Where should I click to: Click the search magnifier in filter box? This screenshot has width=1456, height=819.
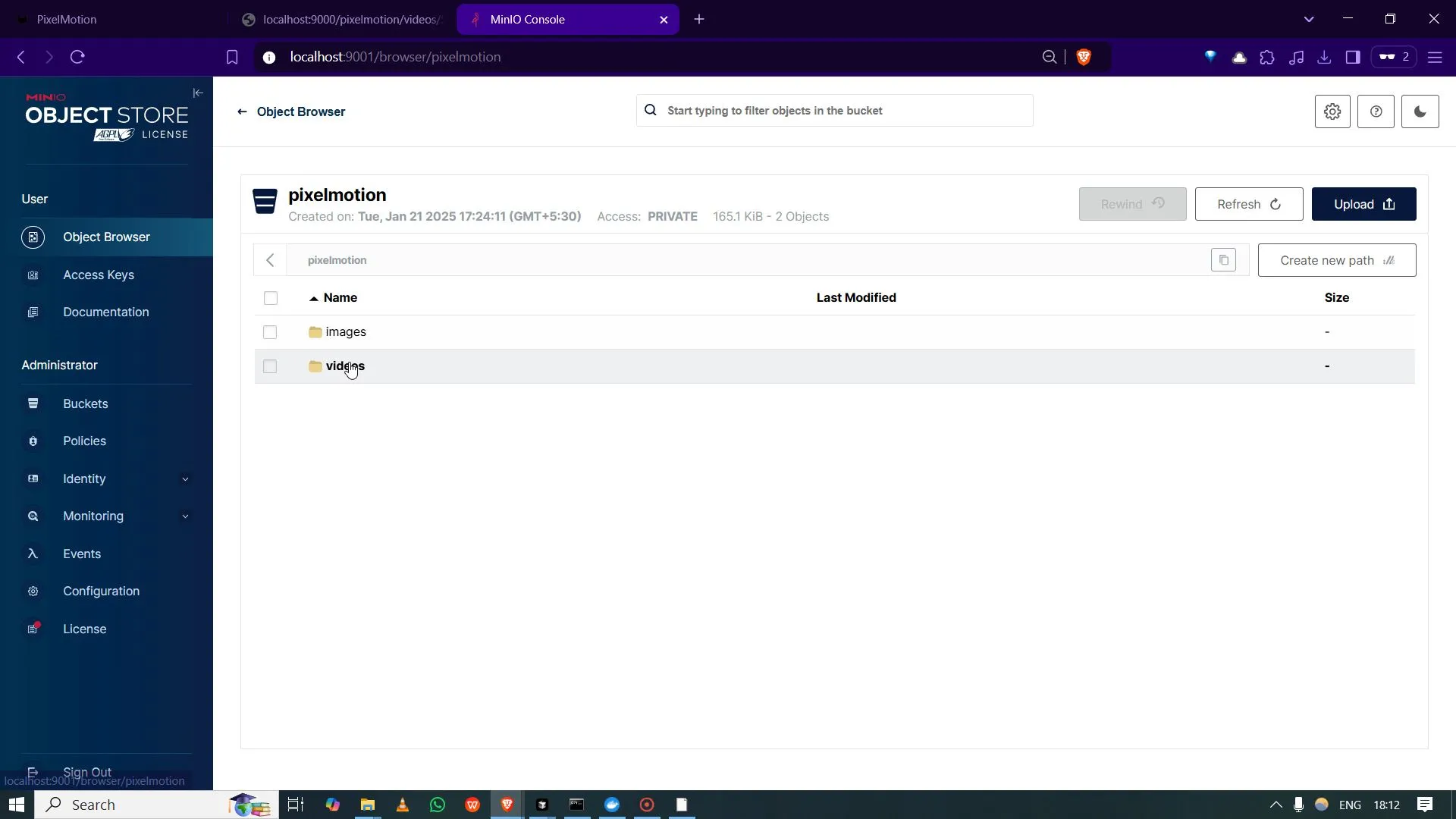(651, 111)
